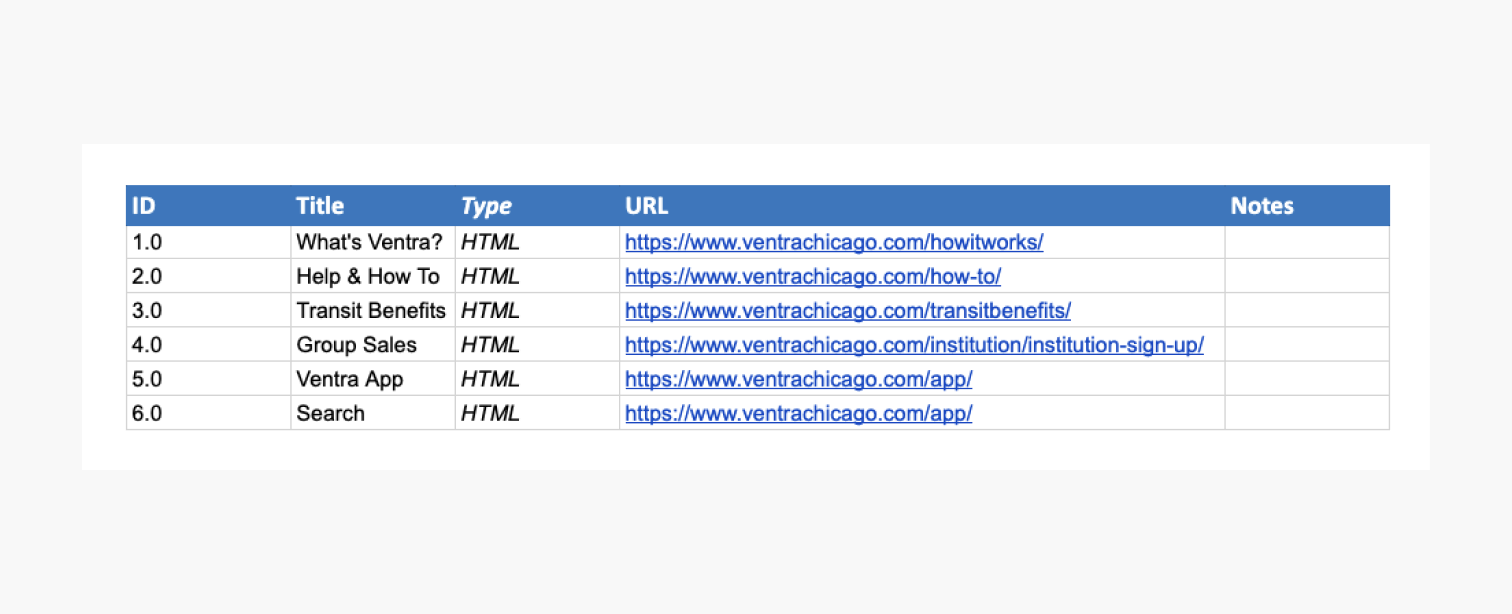Select the Search title cell
This screenshot has height=614, width=1512.
pyautogui.click(x=373, y=413)
